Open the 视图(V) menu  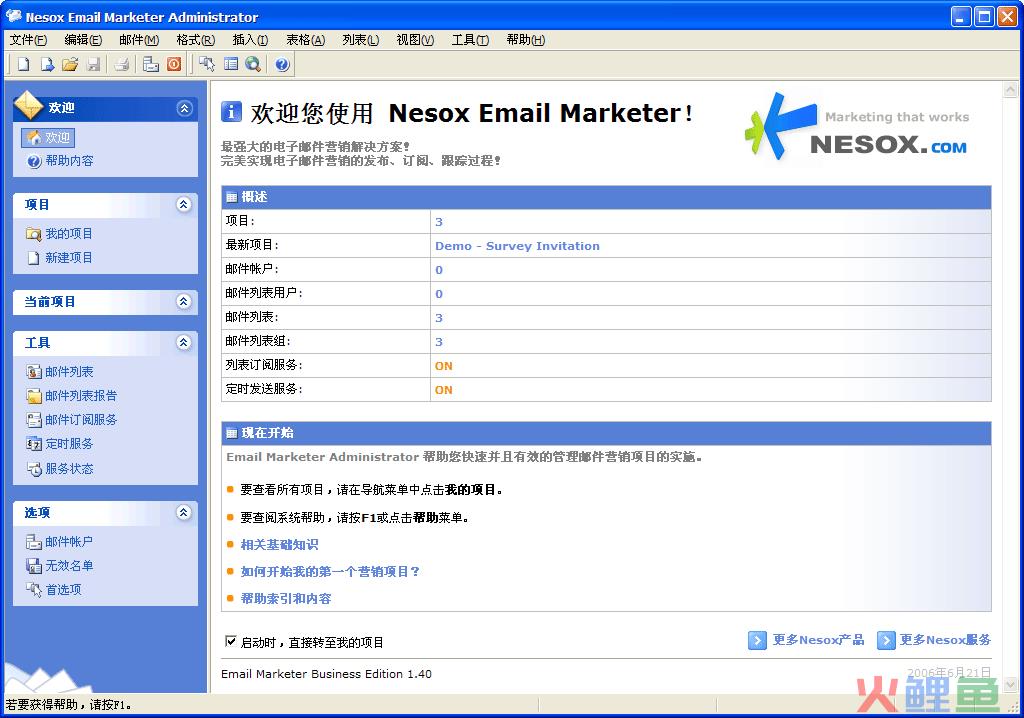coord(415,40)
